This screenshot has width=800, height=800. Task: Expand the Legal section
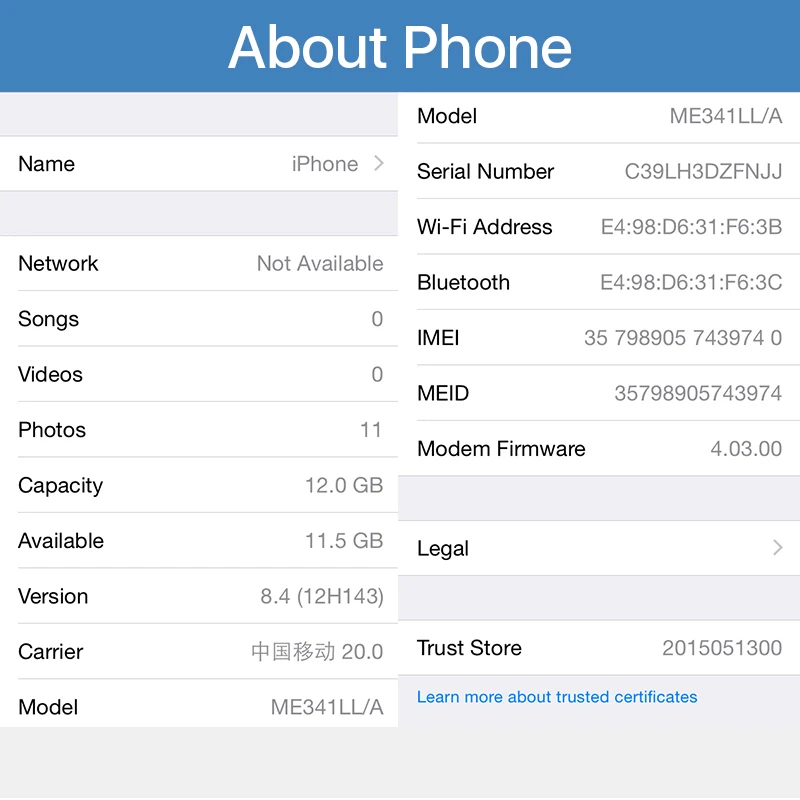coord(600,548)
